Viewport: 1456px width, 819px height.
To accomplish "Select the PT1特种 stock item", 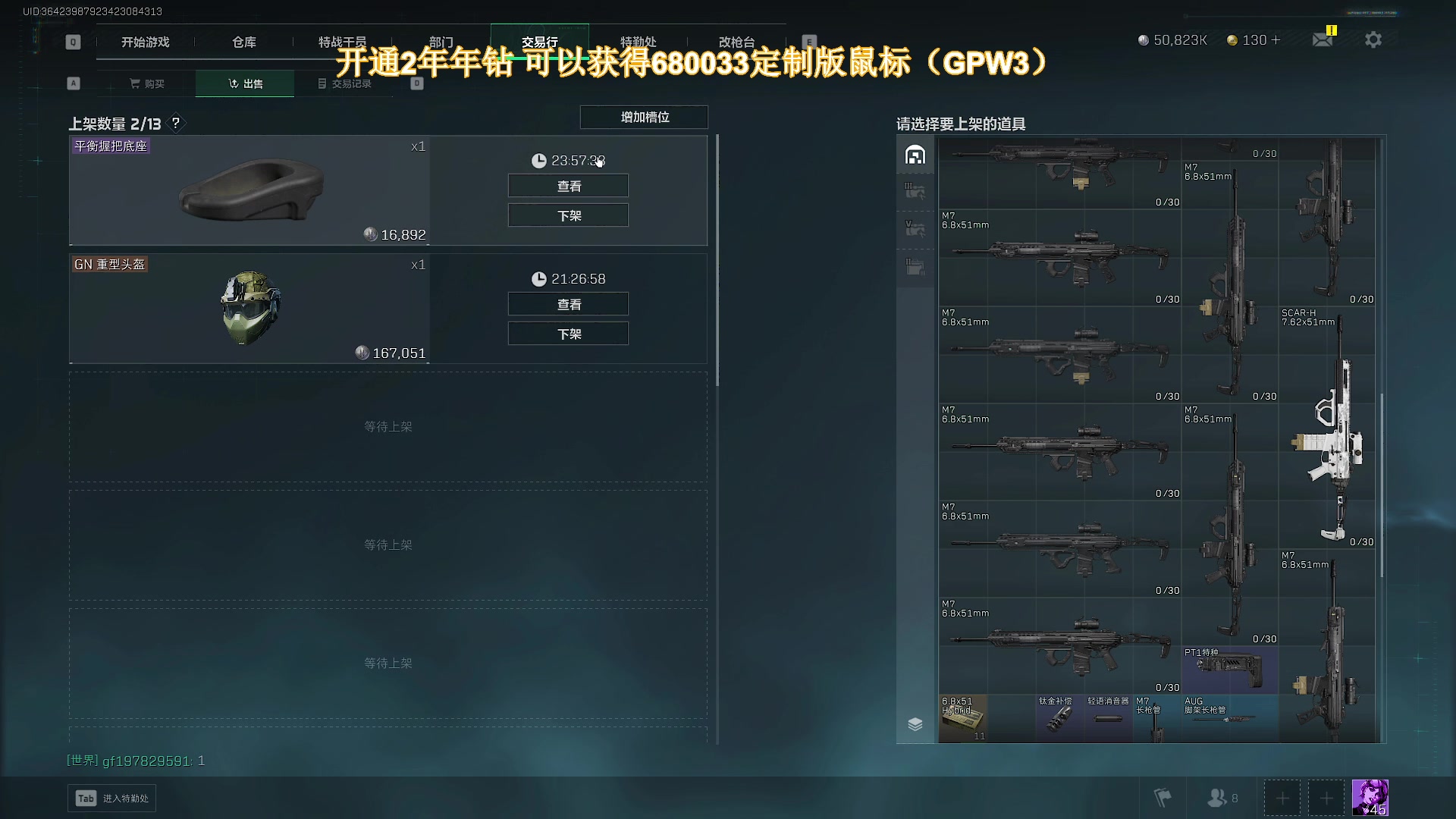I will [x=1229, y=669].
